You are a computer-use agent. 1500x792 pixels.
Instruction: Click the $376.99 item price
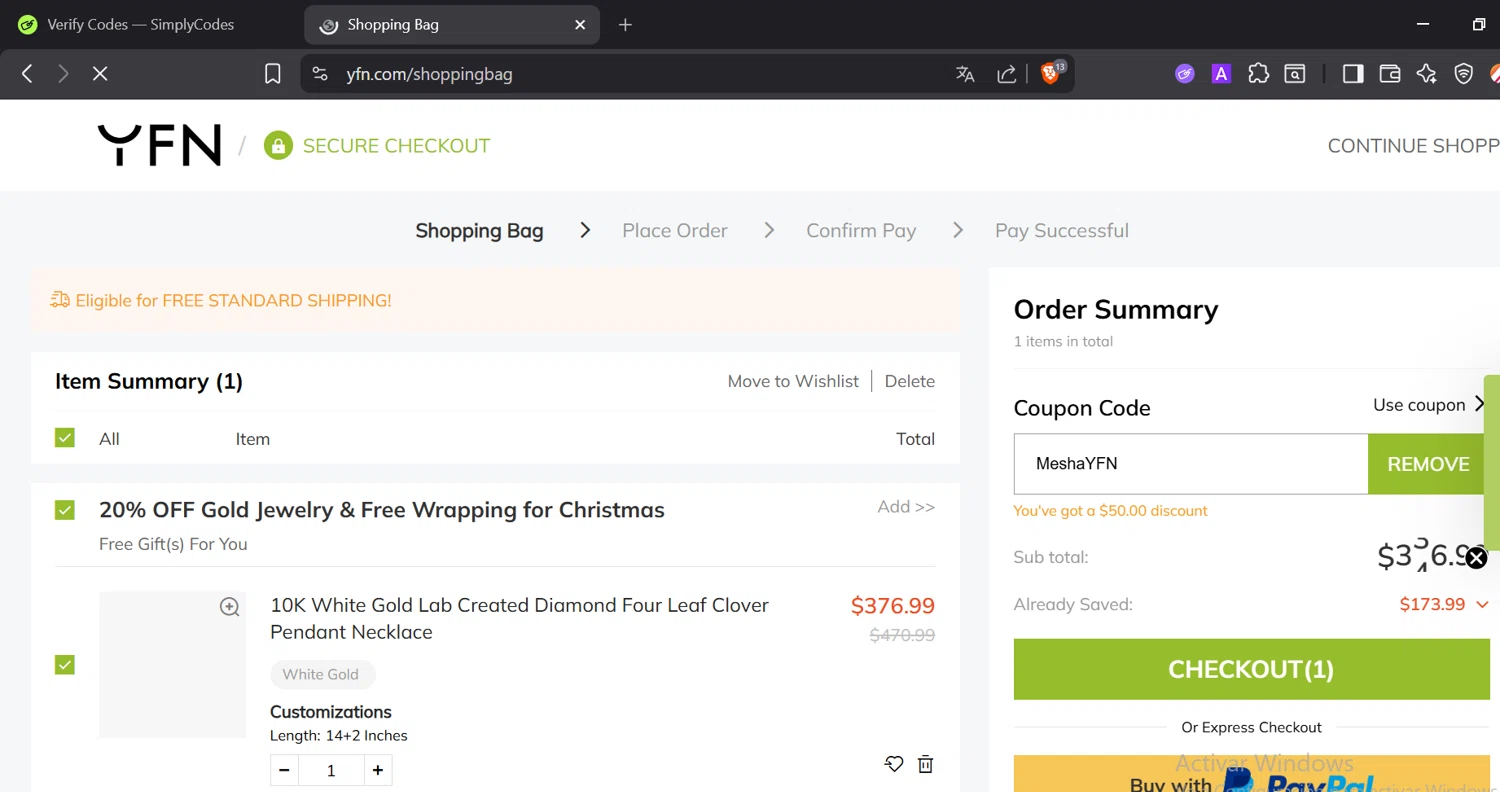892,605
